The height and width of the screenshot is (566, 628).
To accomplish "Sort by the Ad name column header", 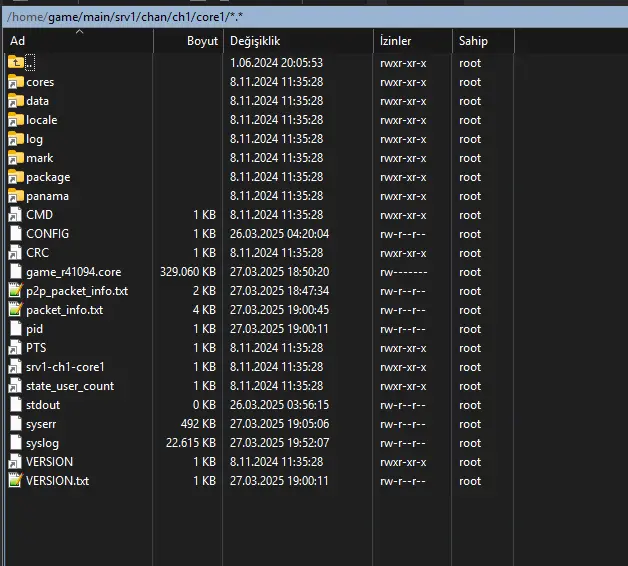I will [x=78, y=41].
